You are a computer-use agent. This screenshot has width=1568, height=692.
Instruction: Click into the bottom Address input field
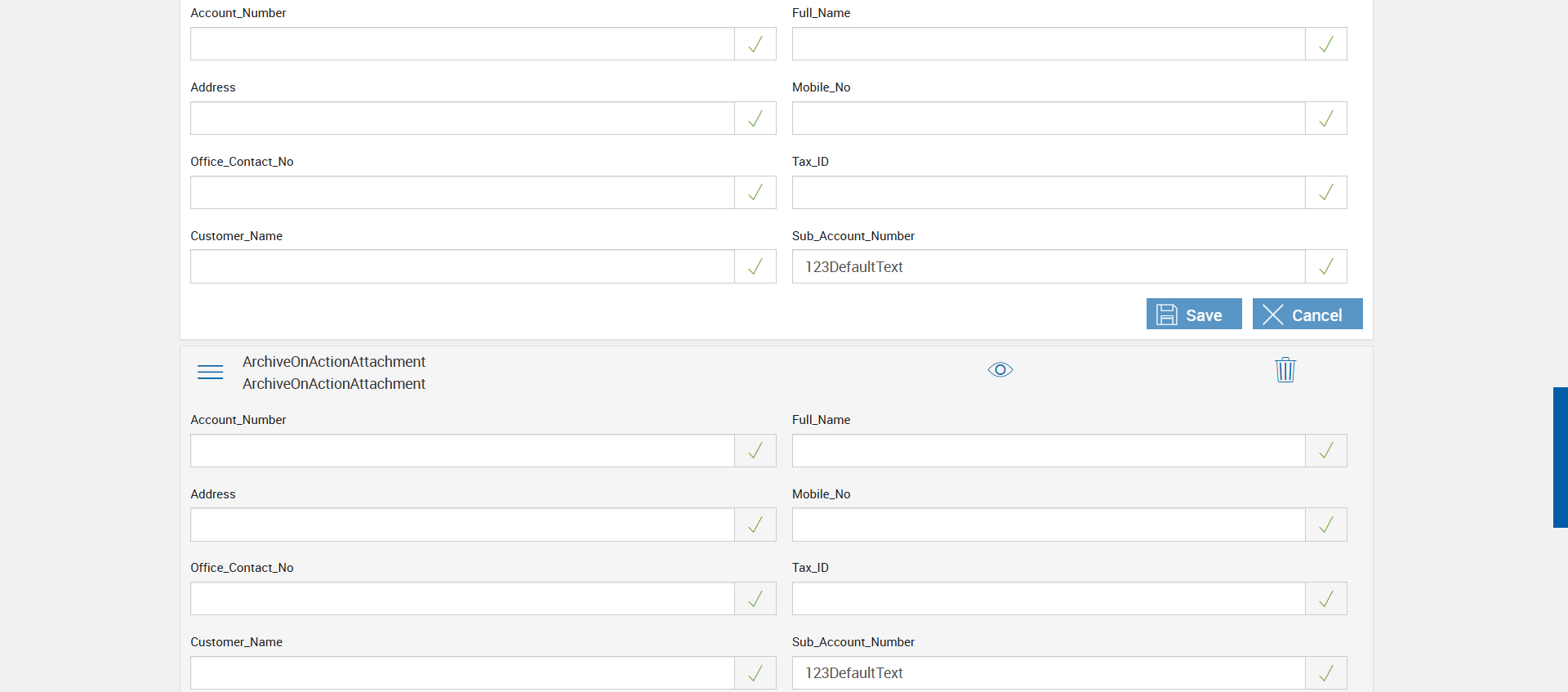pyautogui.click(x=462, y=525)
